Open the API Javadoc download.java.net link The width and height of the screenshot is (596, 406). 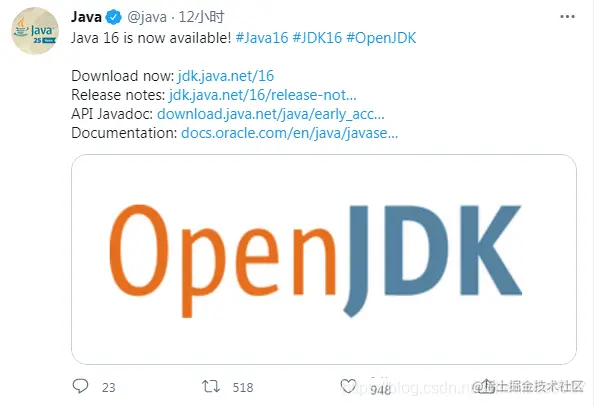pyautogui.click(x=271, y=114)
